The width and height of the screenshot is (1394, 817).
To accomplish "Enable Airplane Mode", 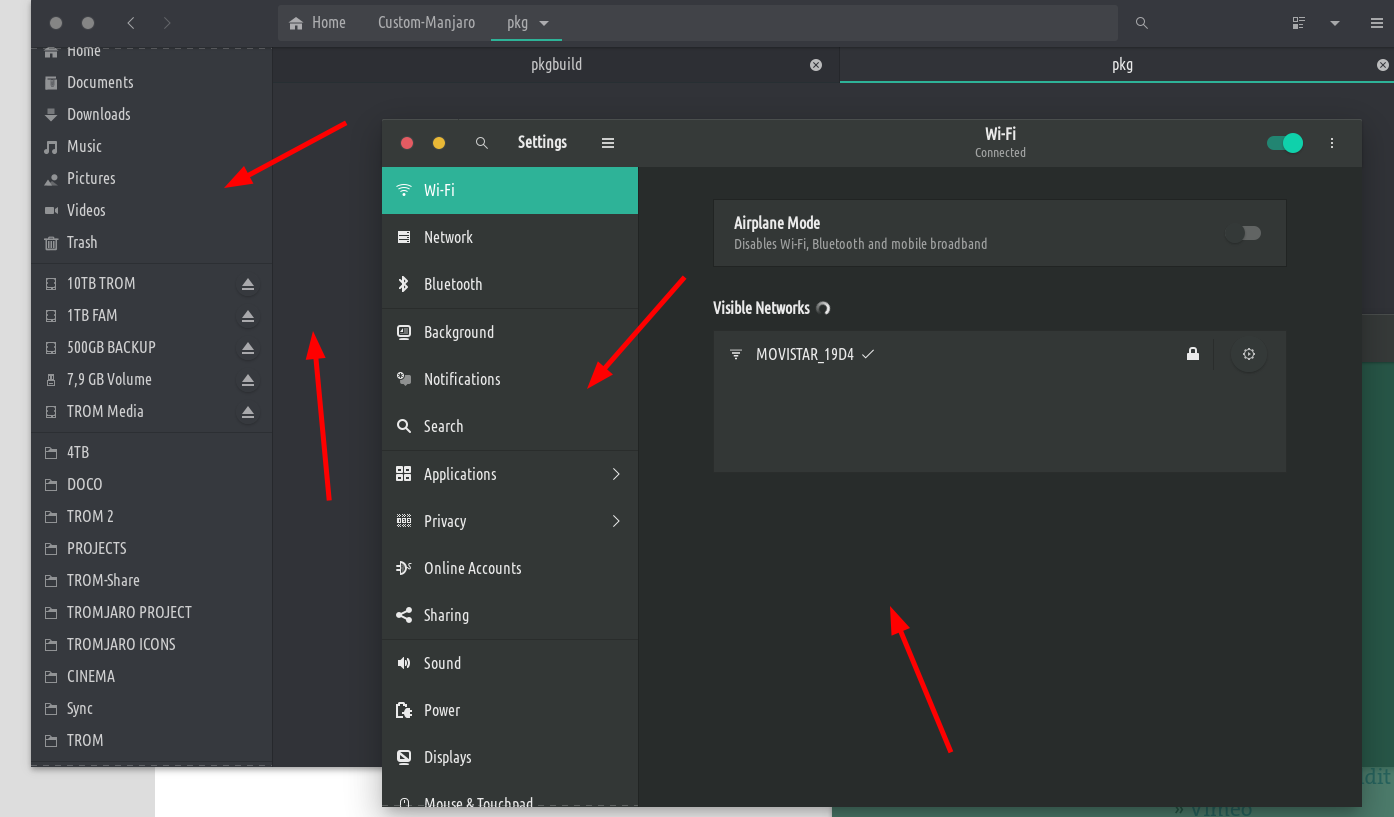I will (x=1243, y=232).
